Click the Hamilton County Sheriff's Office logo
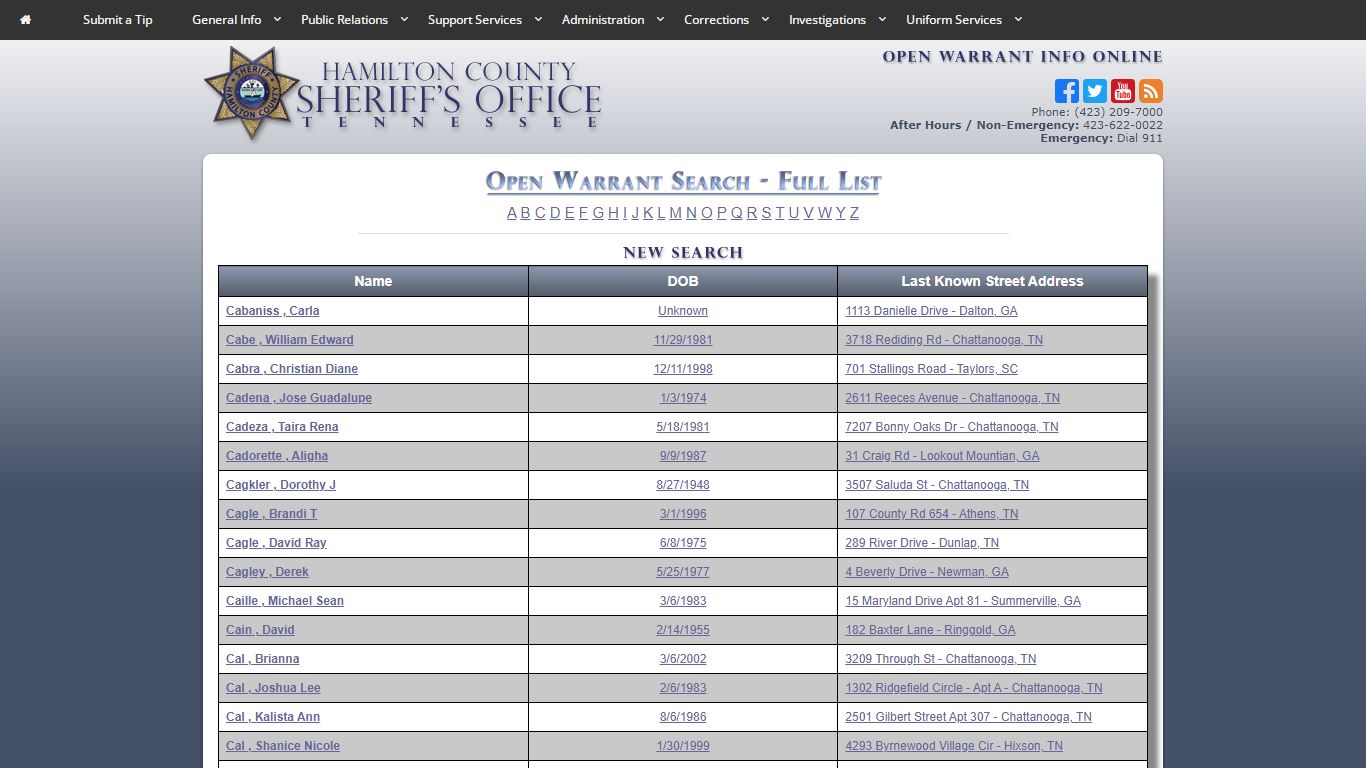 (402, 95)
